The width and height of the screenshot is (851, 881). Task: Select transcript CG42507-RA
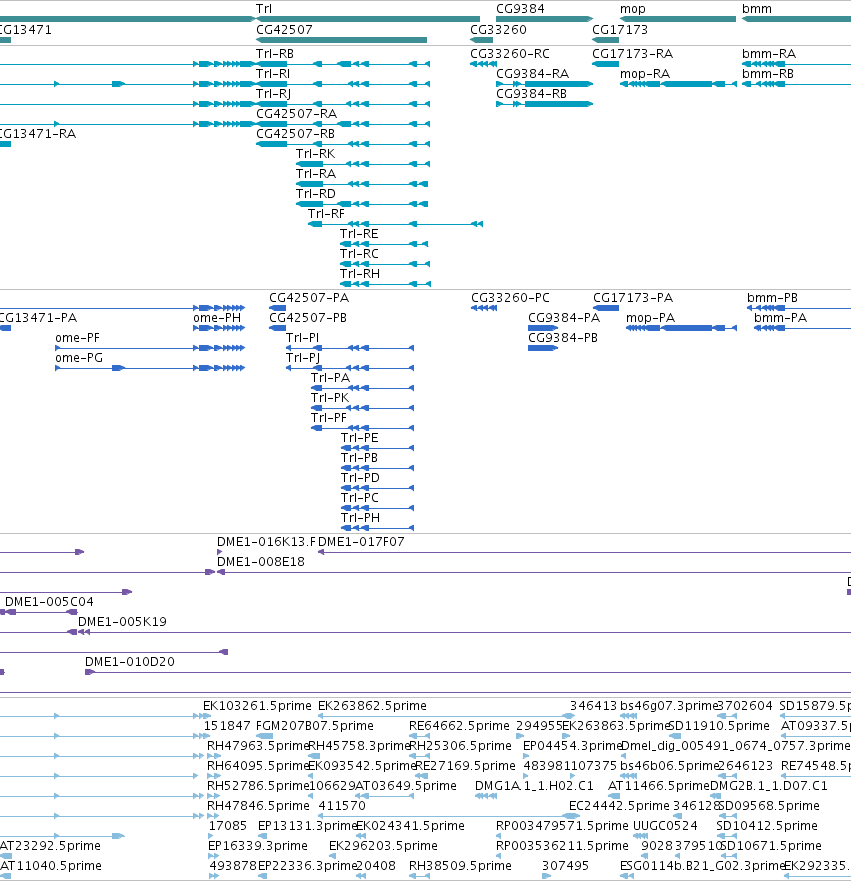[x=297, y=114]
